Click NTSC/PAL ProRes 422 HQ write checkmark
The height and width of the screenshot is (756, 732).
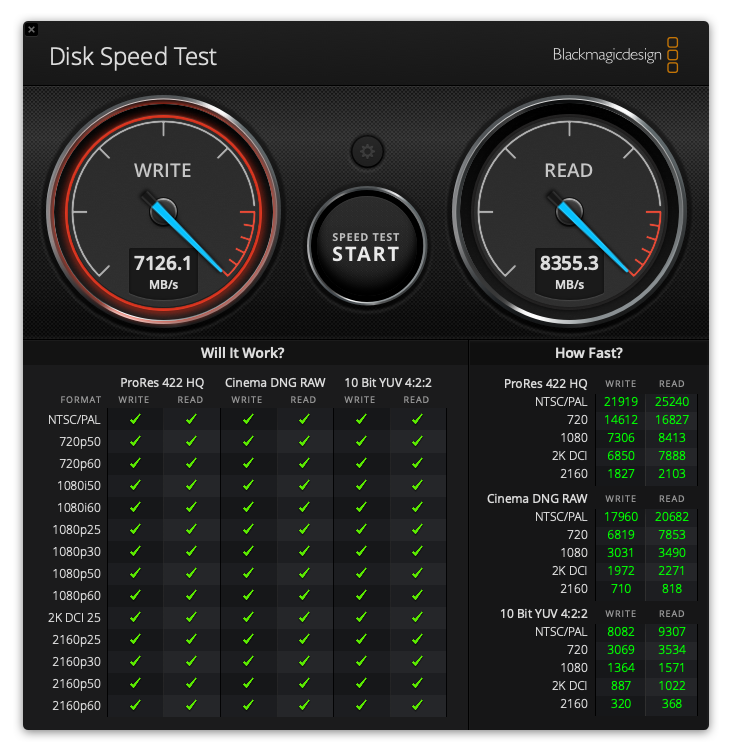(135, 419)
